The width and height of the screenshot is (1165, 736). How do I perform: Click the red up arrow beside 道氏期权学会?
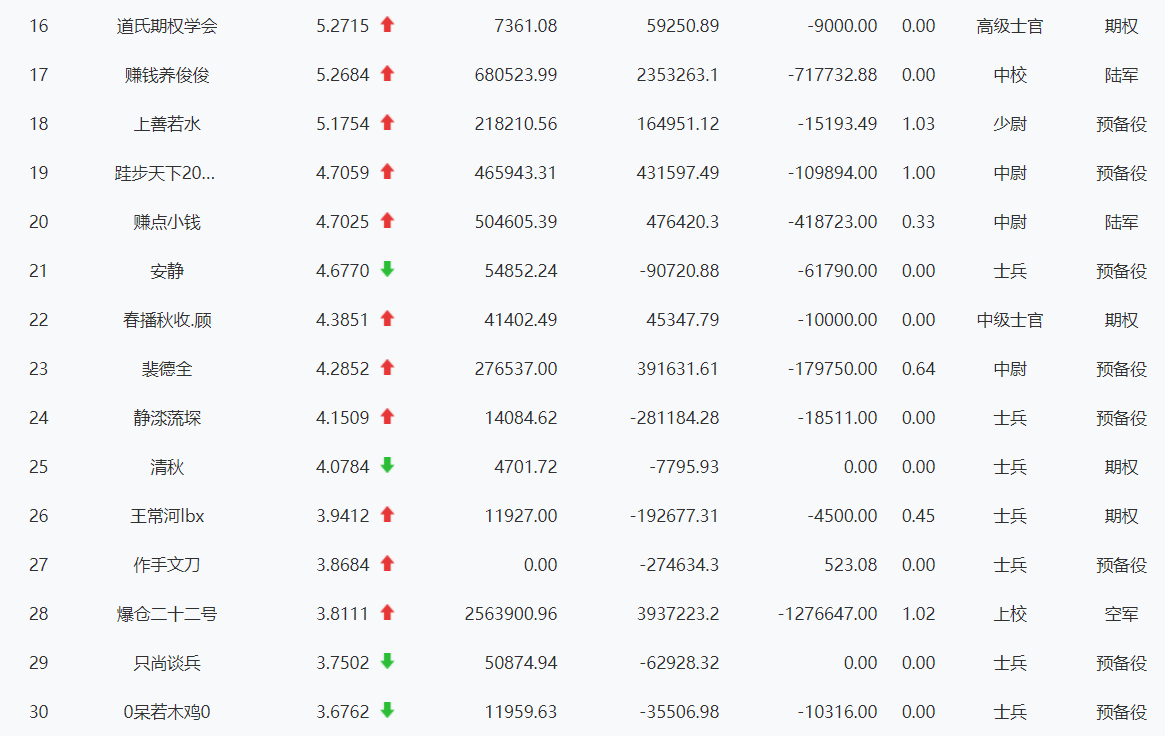[x=387, y=25]
